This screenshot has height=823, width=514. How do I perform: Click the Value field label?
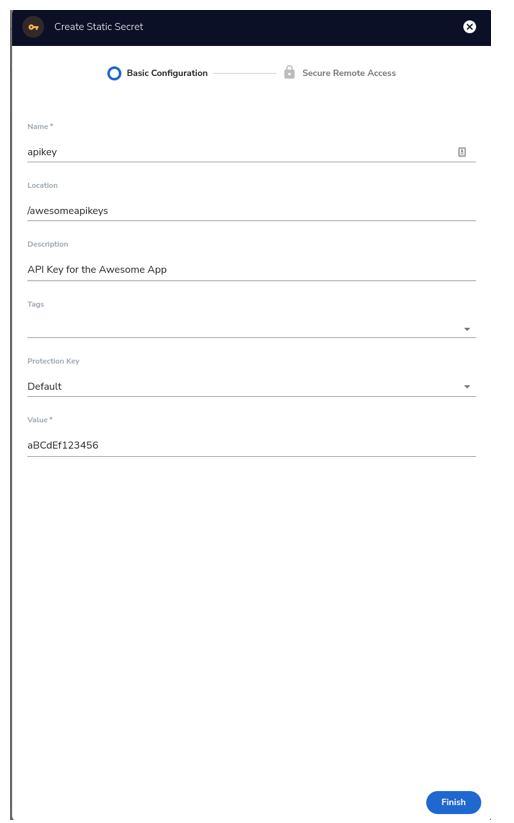coord(40,420)
